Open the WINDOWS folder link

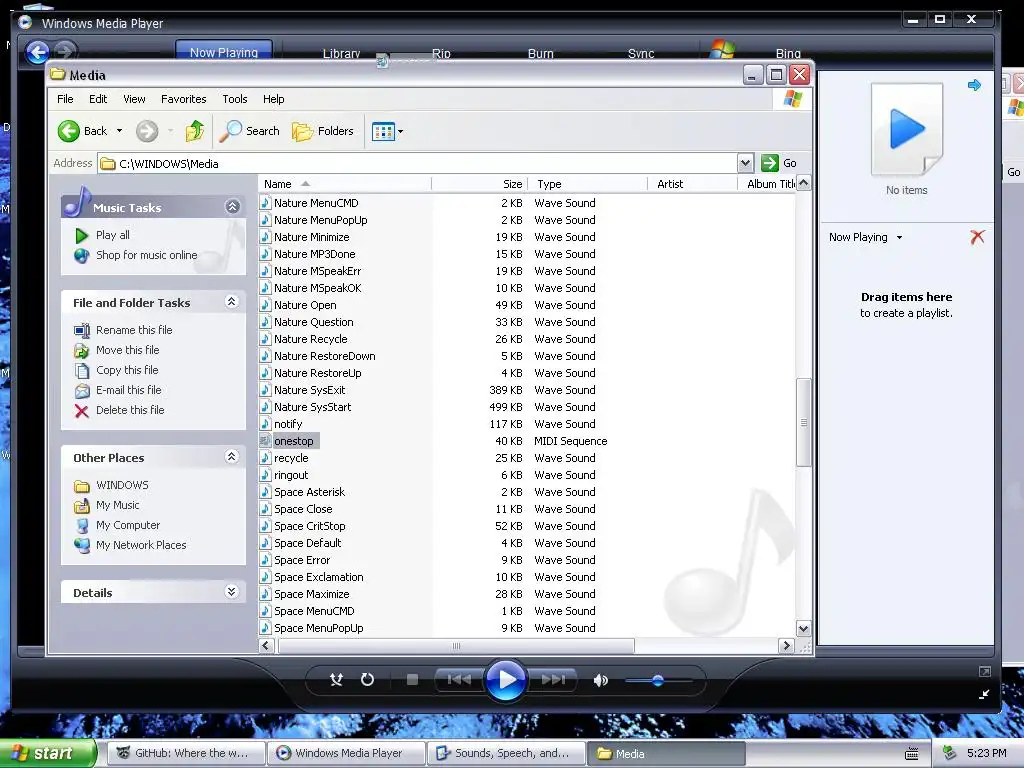(122, 485)
